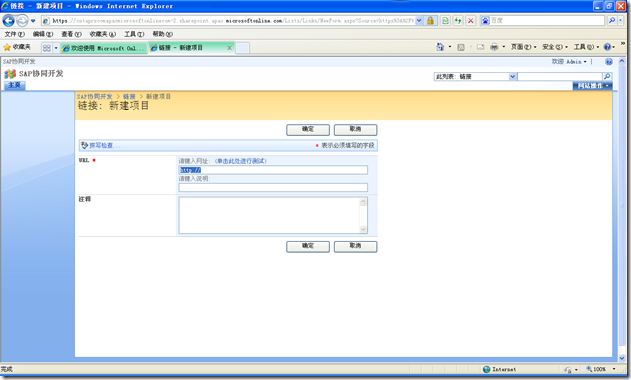Image resolution: width=631 pixels, height=380 pixels.
Task: Click the browser search magnifier button
Action: coord(612,20)
